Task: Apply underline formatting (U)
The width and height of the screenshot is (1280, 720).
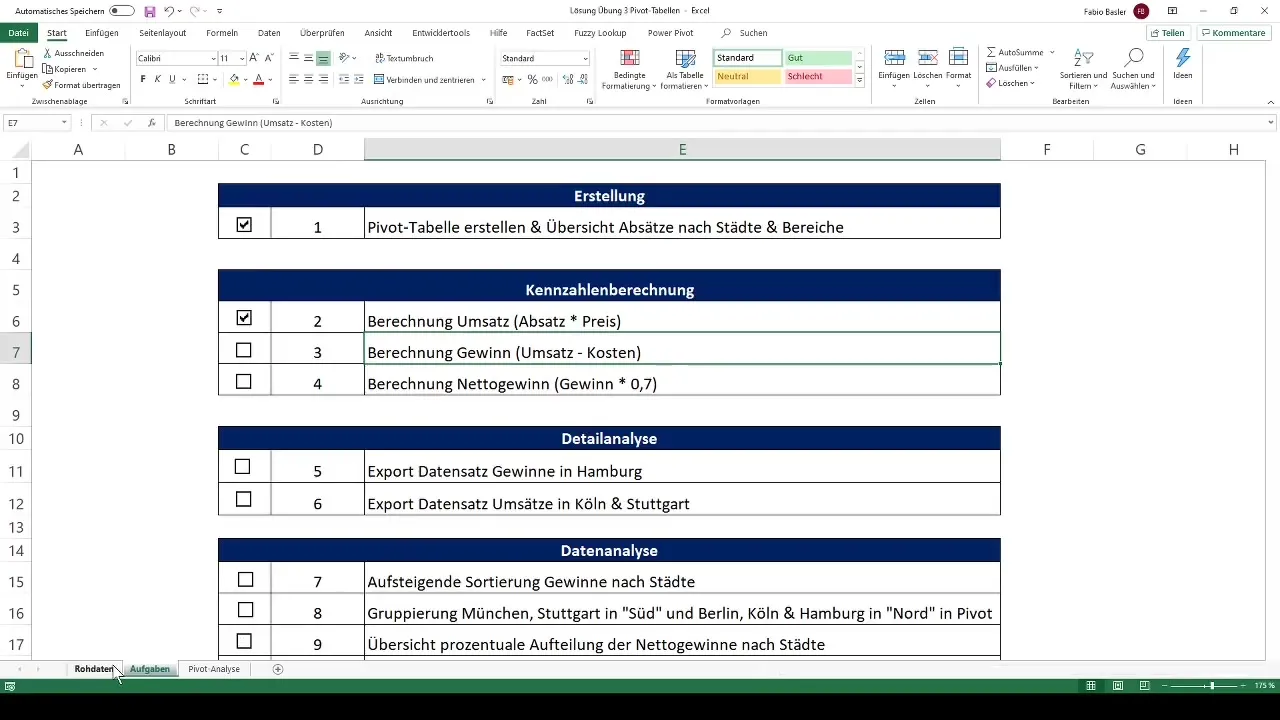Action: pyautogui.click(x=172, y=79)
